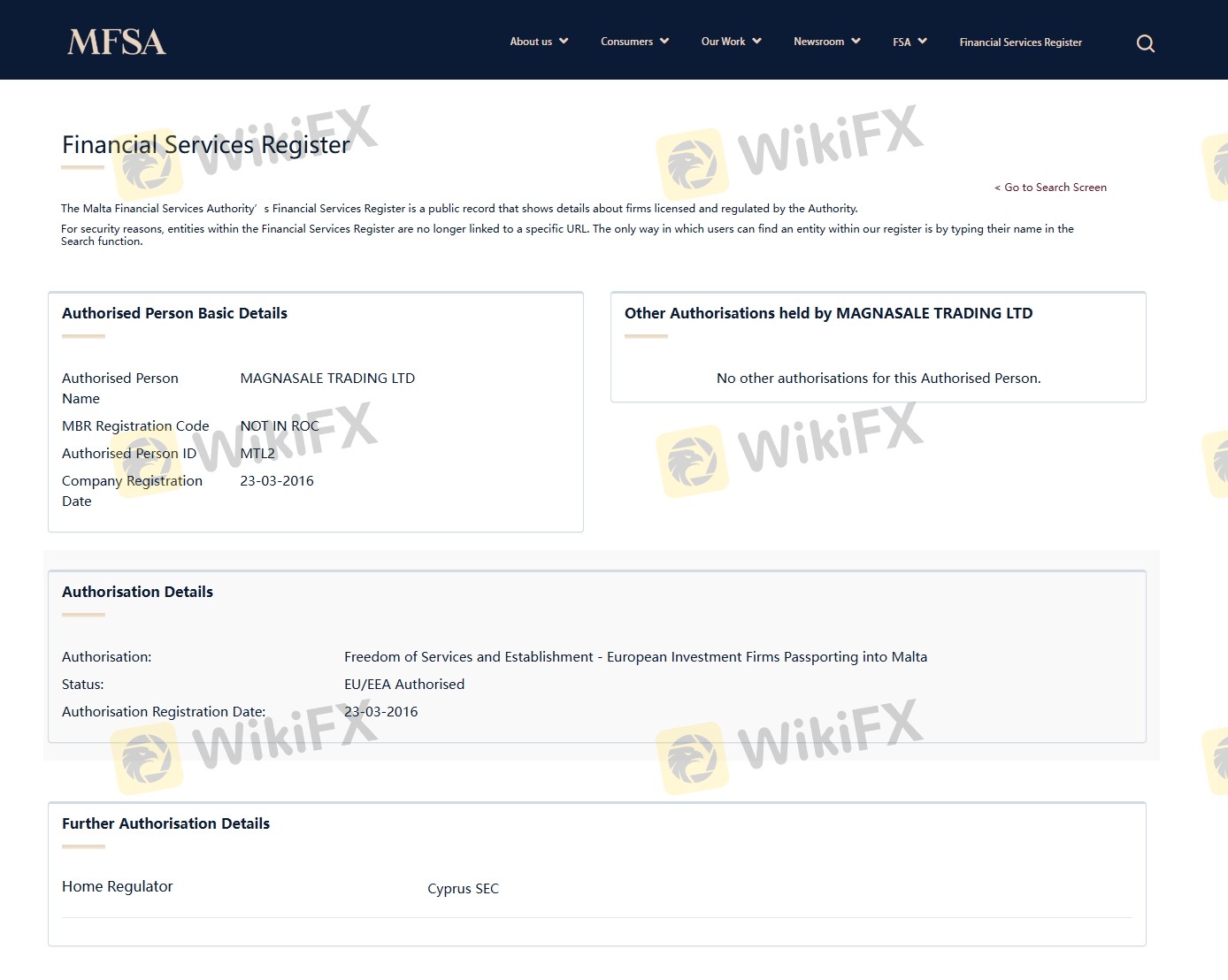Select the NOT IN ROC value
1228x980 pixels.
tap(280, 426)
